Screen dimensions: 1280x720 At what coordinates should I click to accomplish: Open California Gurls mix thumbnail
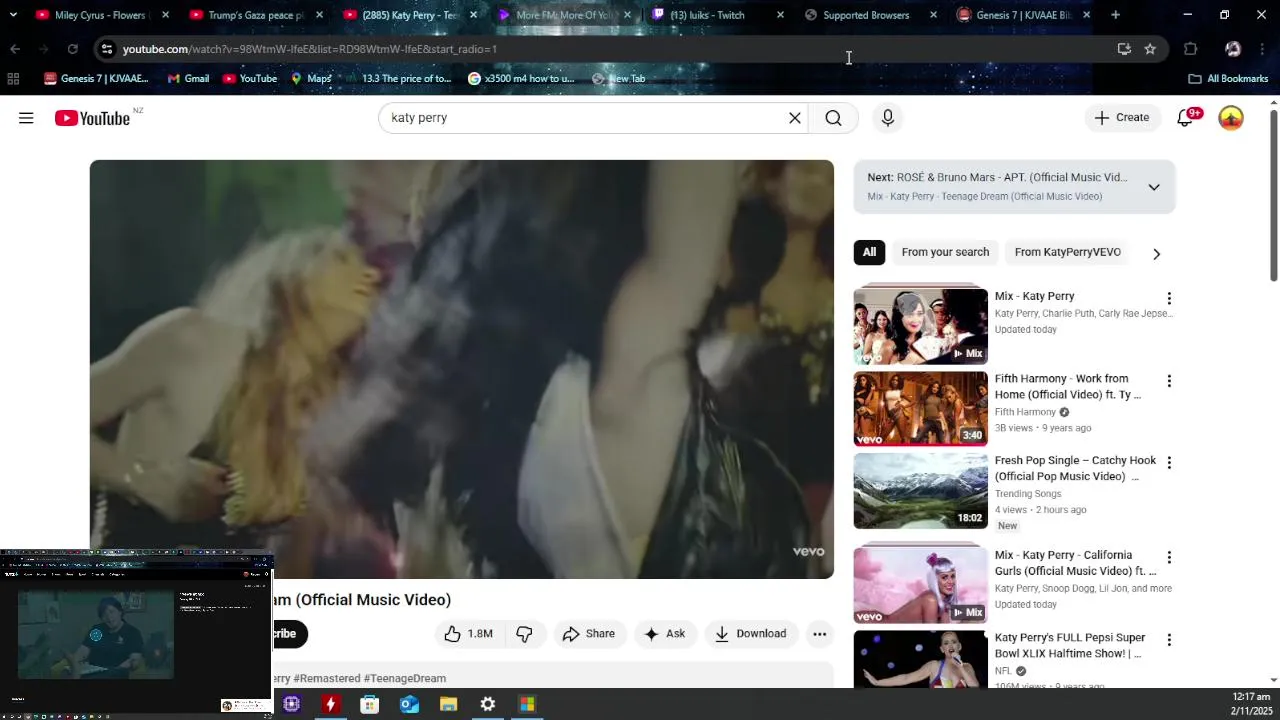tap(920, 585)
